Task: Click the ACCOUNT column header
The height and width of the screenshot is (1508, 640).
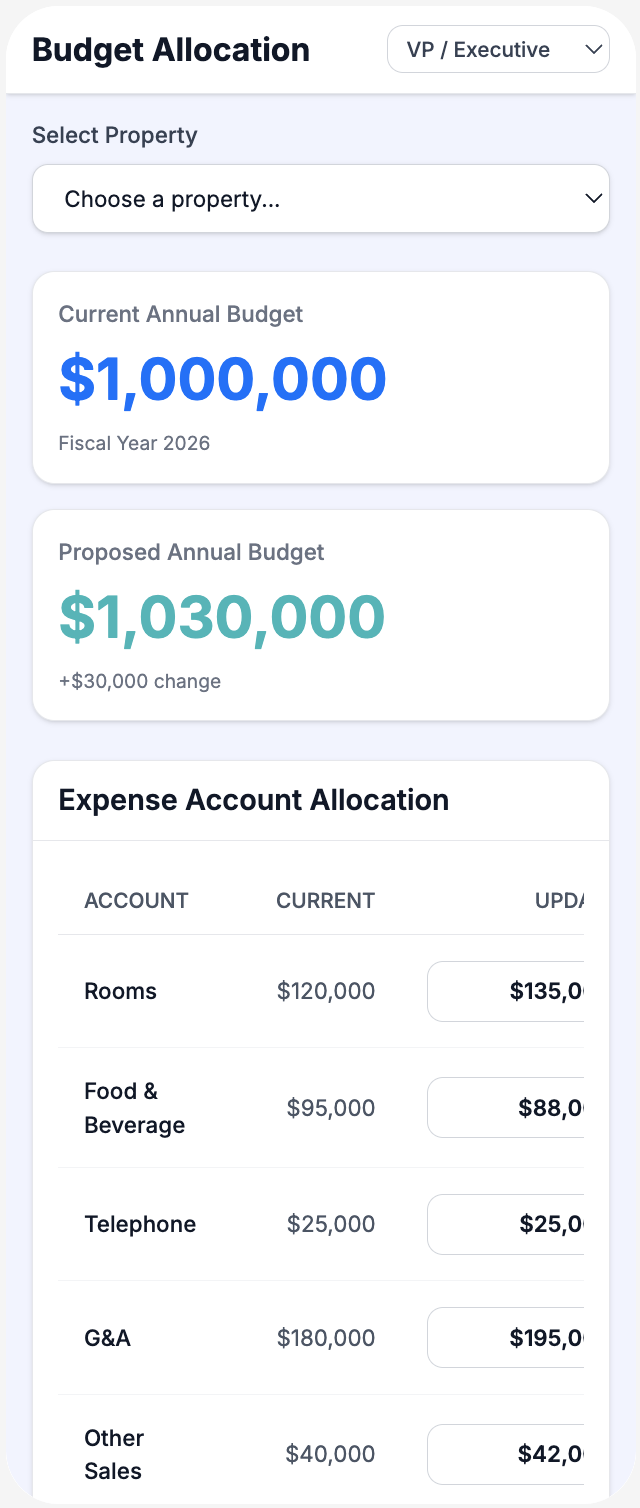Action: click(x=136, y=900)
